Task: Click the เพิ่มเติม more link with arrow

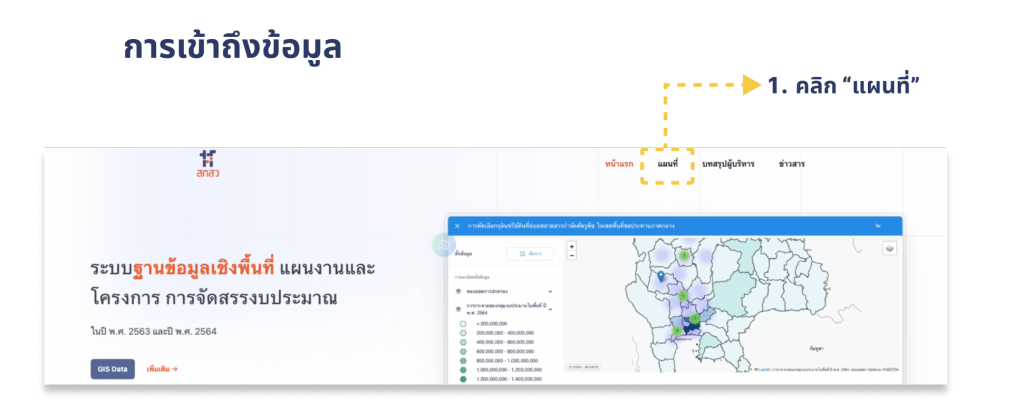Action: (x=162, y=369)
